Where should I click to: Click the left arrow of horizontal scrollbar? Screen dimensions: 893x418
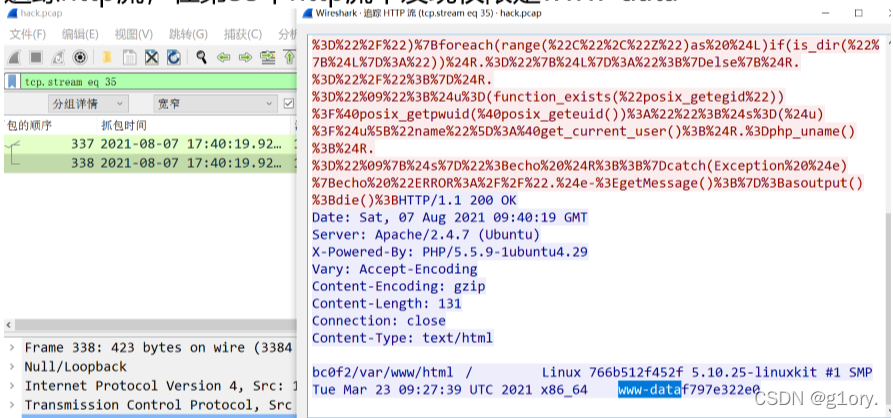(9, 325)
